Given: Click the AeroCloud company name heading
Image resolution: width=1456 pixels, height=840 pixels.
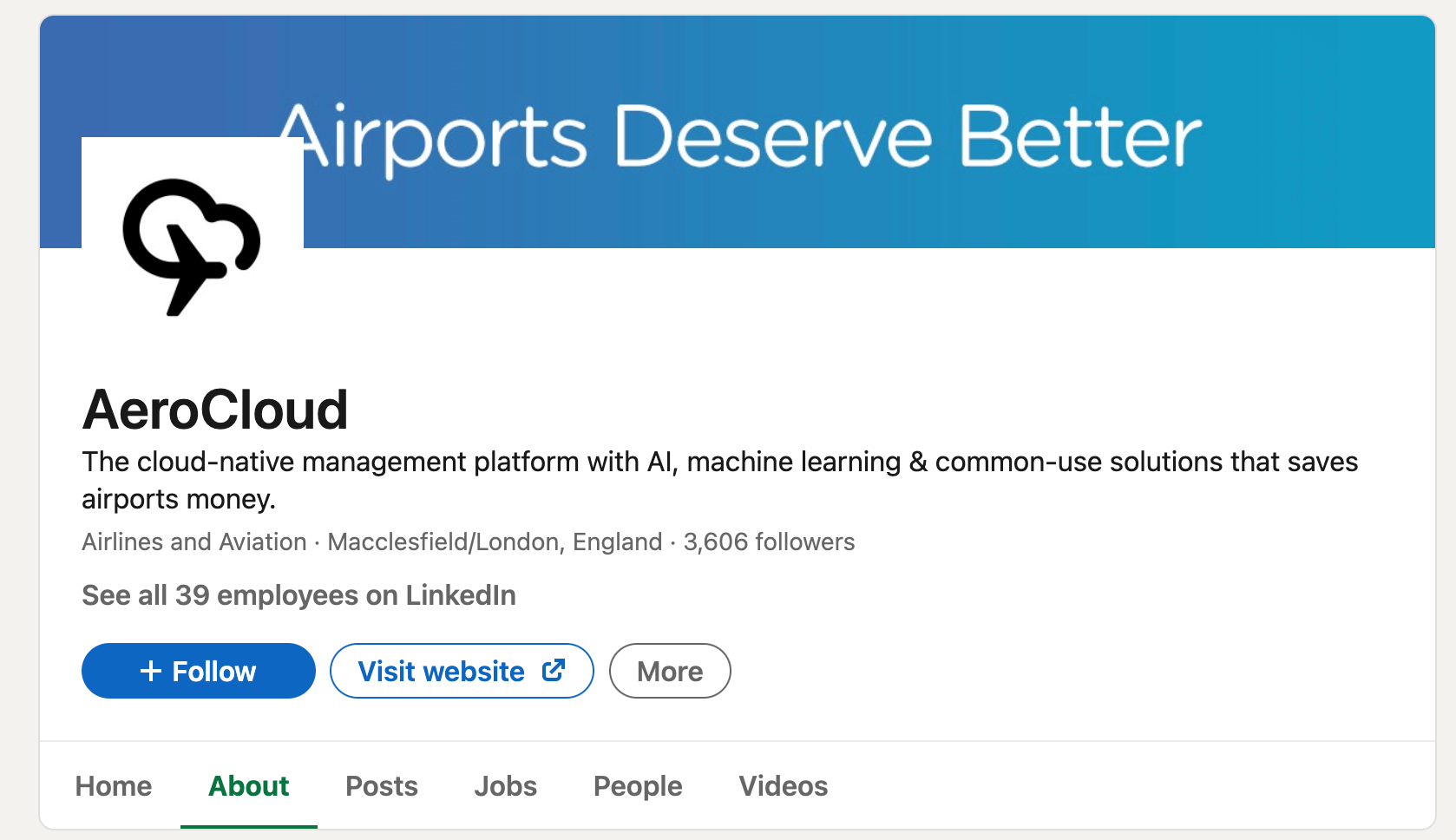Looking at the screenshot, I should pos(215,410).
